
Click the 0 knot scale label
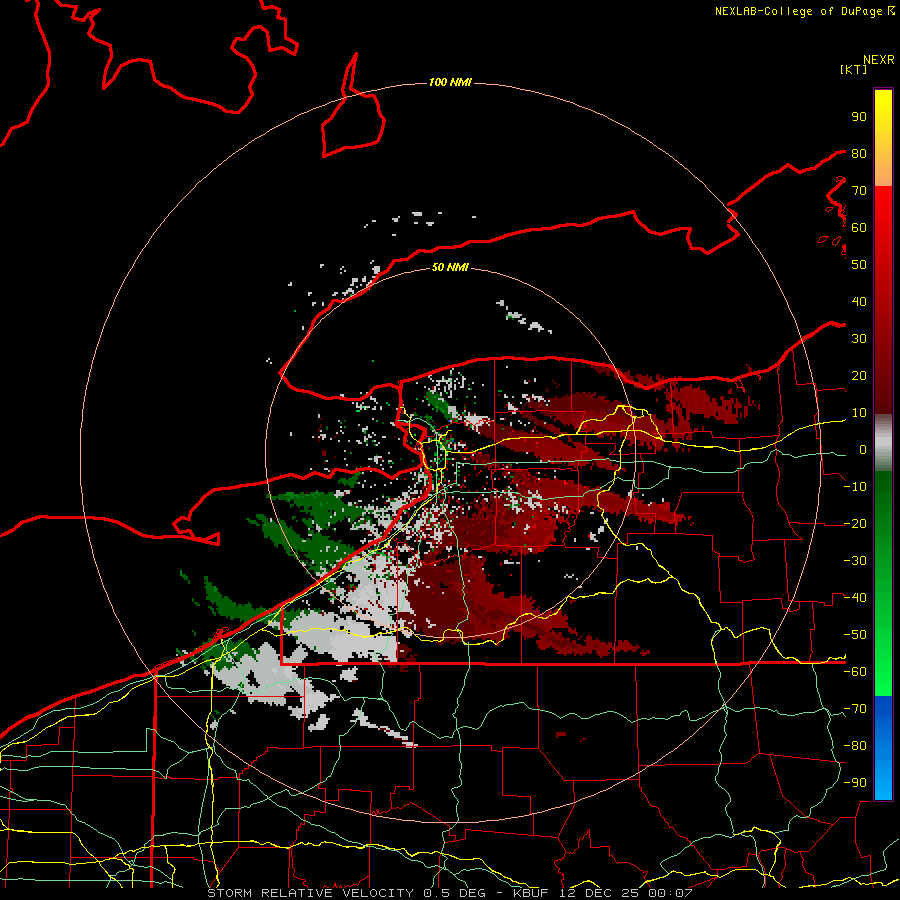[863, 449]
